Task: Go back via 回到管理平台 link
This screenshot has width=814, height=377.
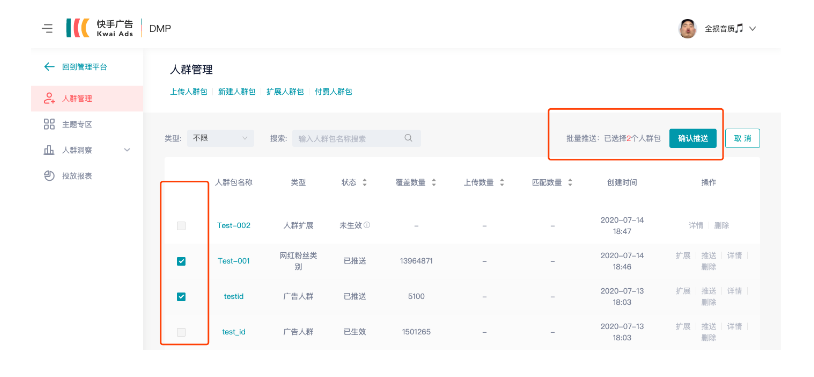Action: 85,66
